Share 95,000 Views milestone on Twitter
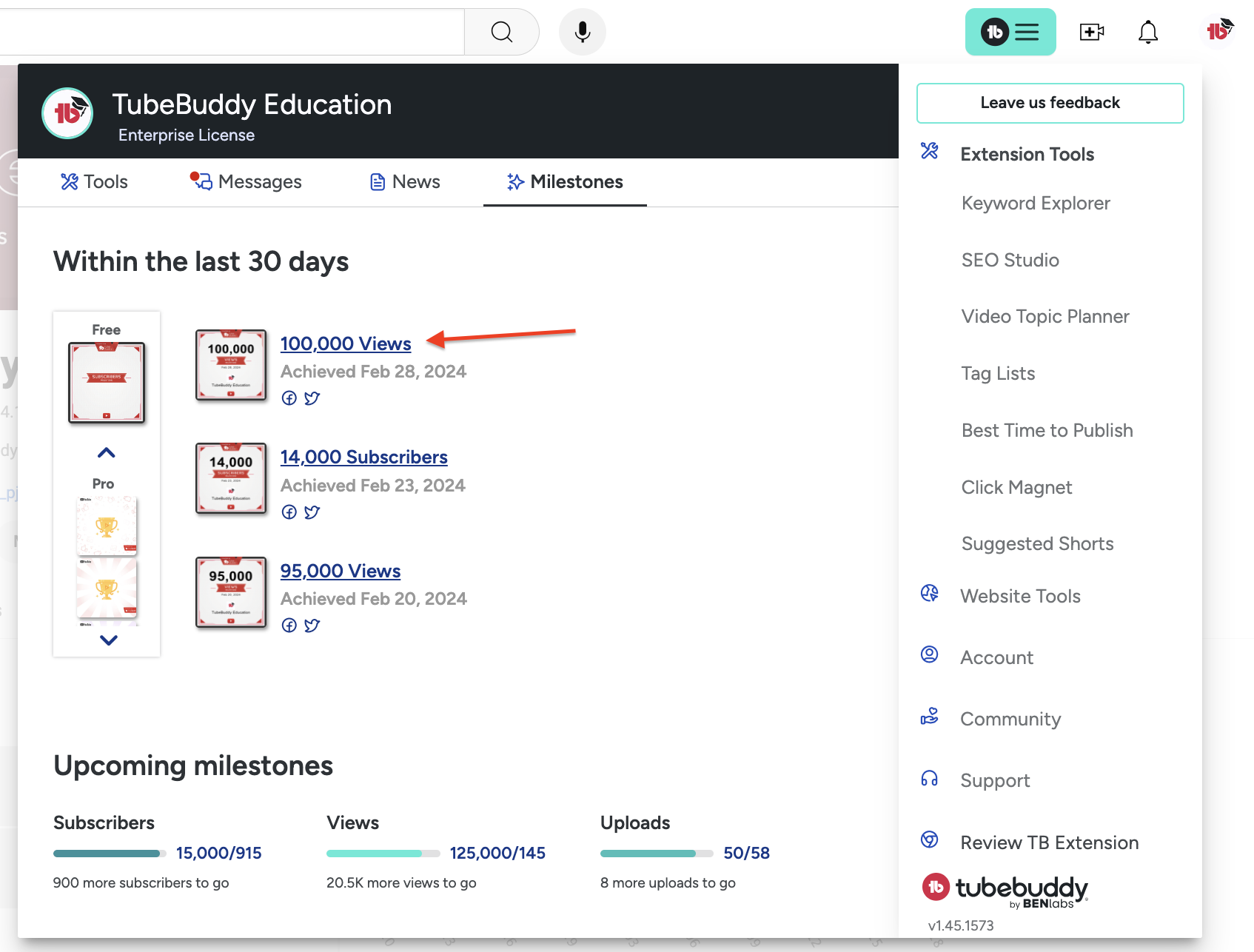This screenshot has width=1254, height=952. (x=312, y=626)
